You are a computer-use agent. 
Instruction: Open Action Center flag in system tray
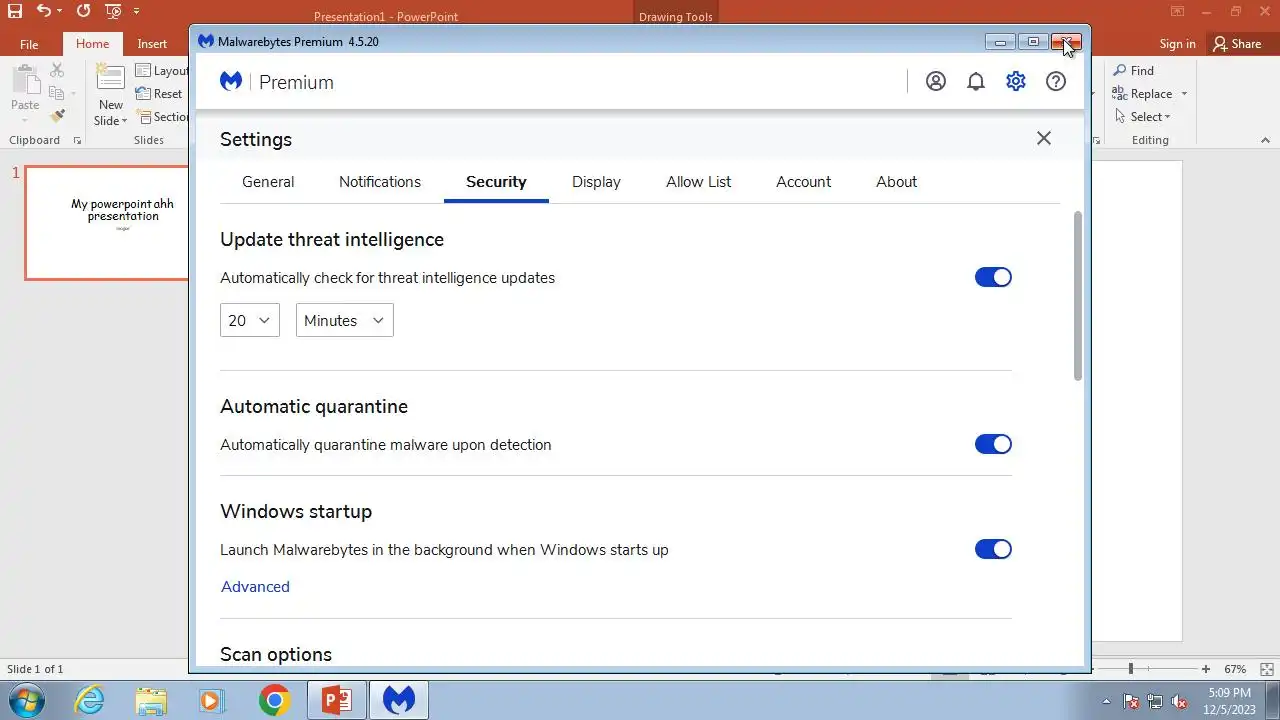tap(1132, 701)
